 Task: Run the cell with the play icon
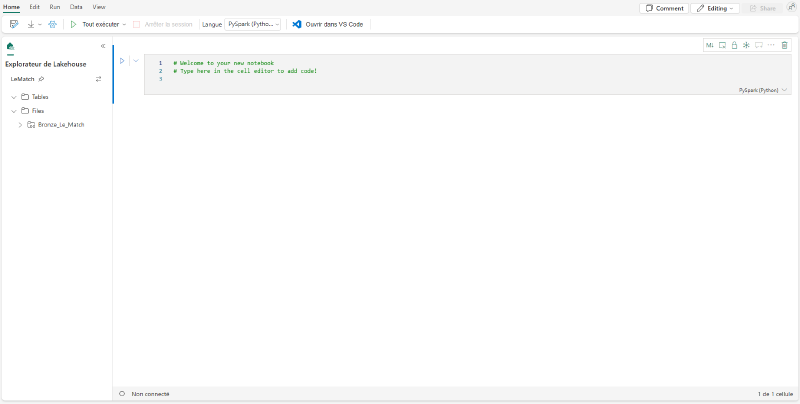tap(122, 61)
